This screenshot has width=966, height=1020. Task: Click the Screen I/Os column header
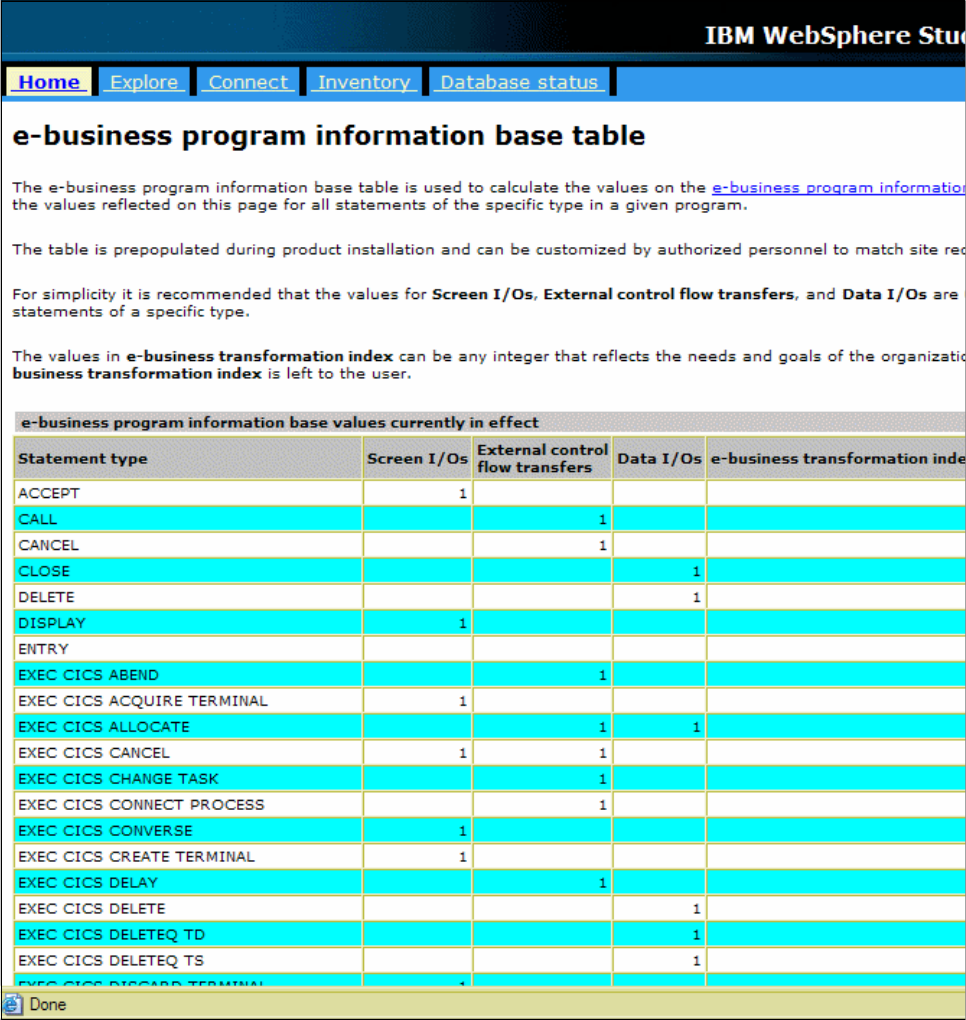pyautogui.click(x=417, y=459)
